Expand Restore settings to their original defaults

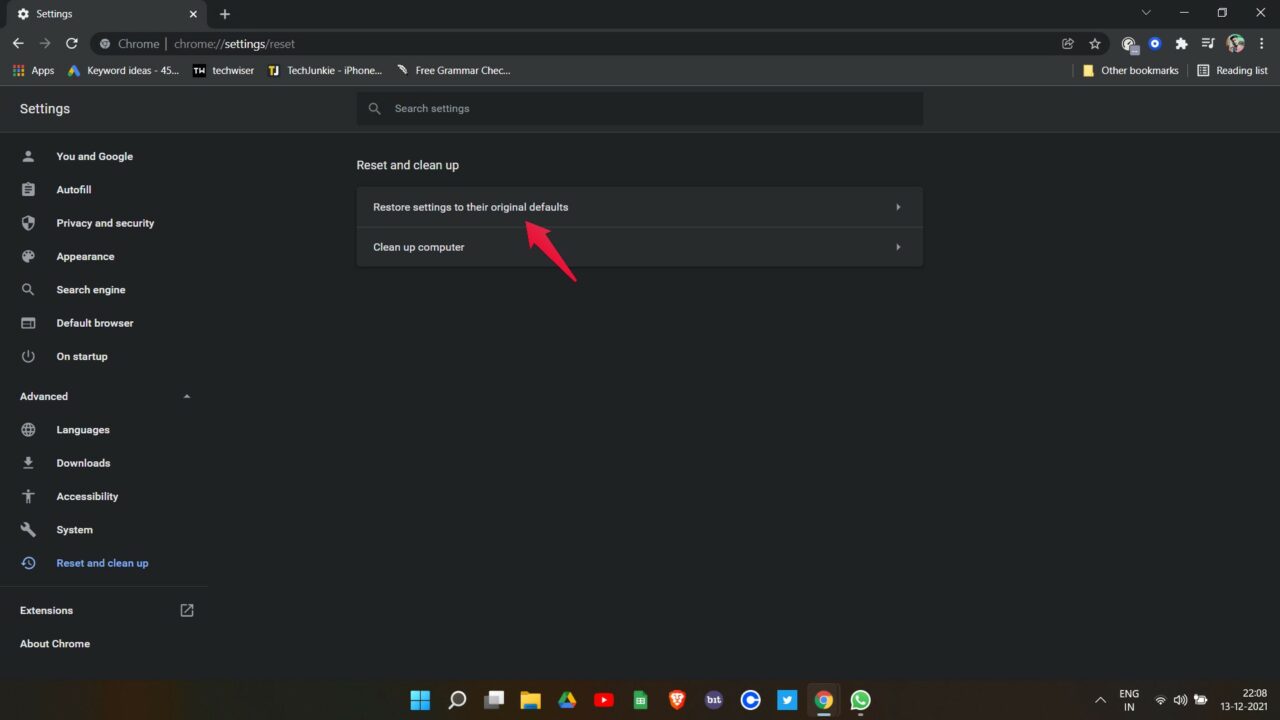(x=640, y=207)
